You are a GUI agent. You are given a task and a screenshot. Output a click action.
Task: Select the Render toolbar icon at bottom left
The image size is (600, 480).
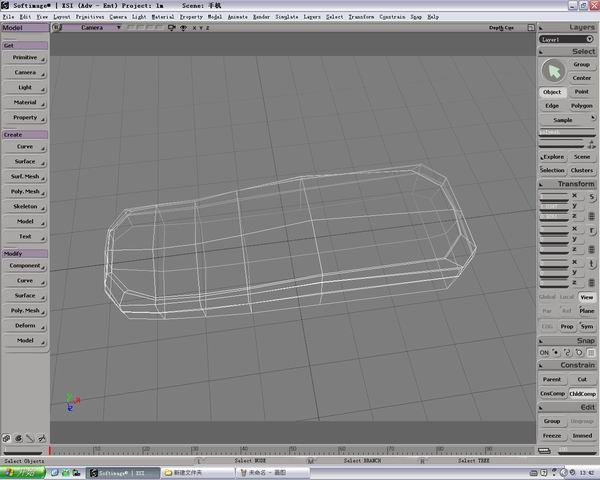(x=30, y=438)
